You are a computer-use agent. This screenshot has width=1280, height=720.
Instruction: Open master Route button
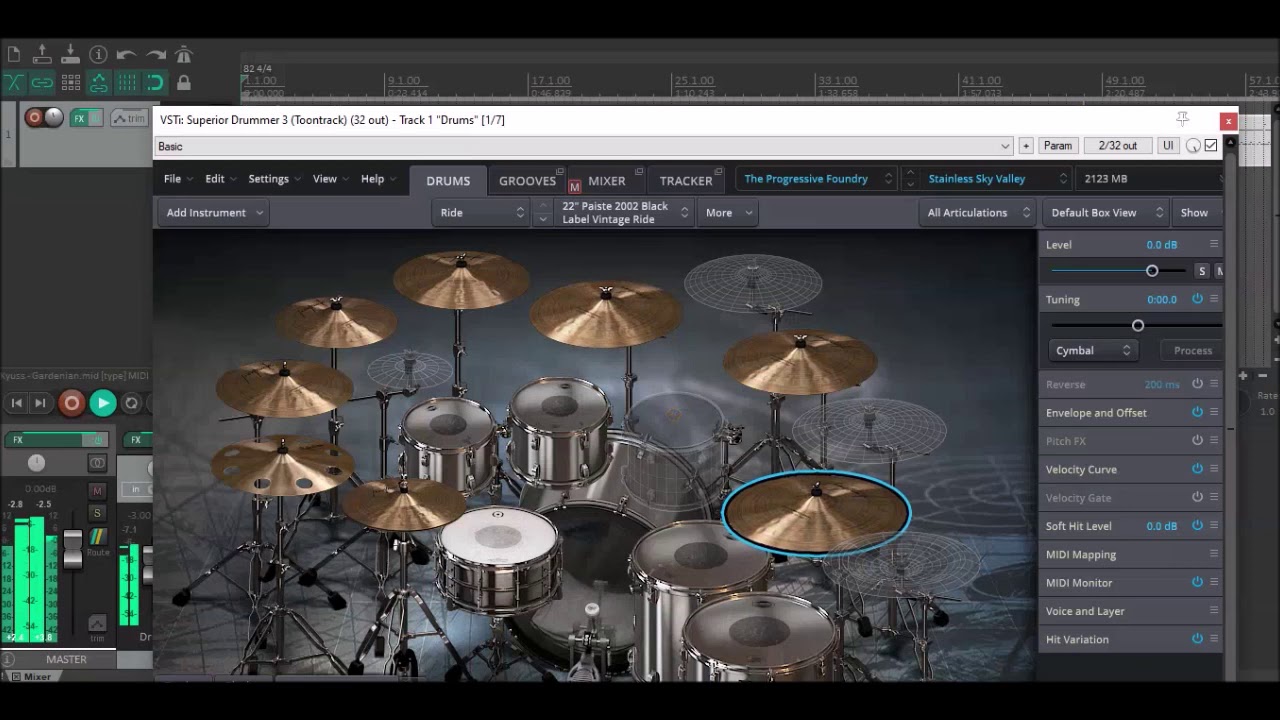tap(97, 540)
